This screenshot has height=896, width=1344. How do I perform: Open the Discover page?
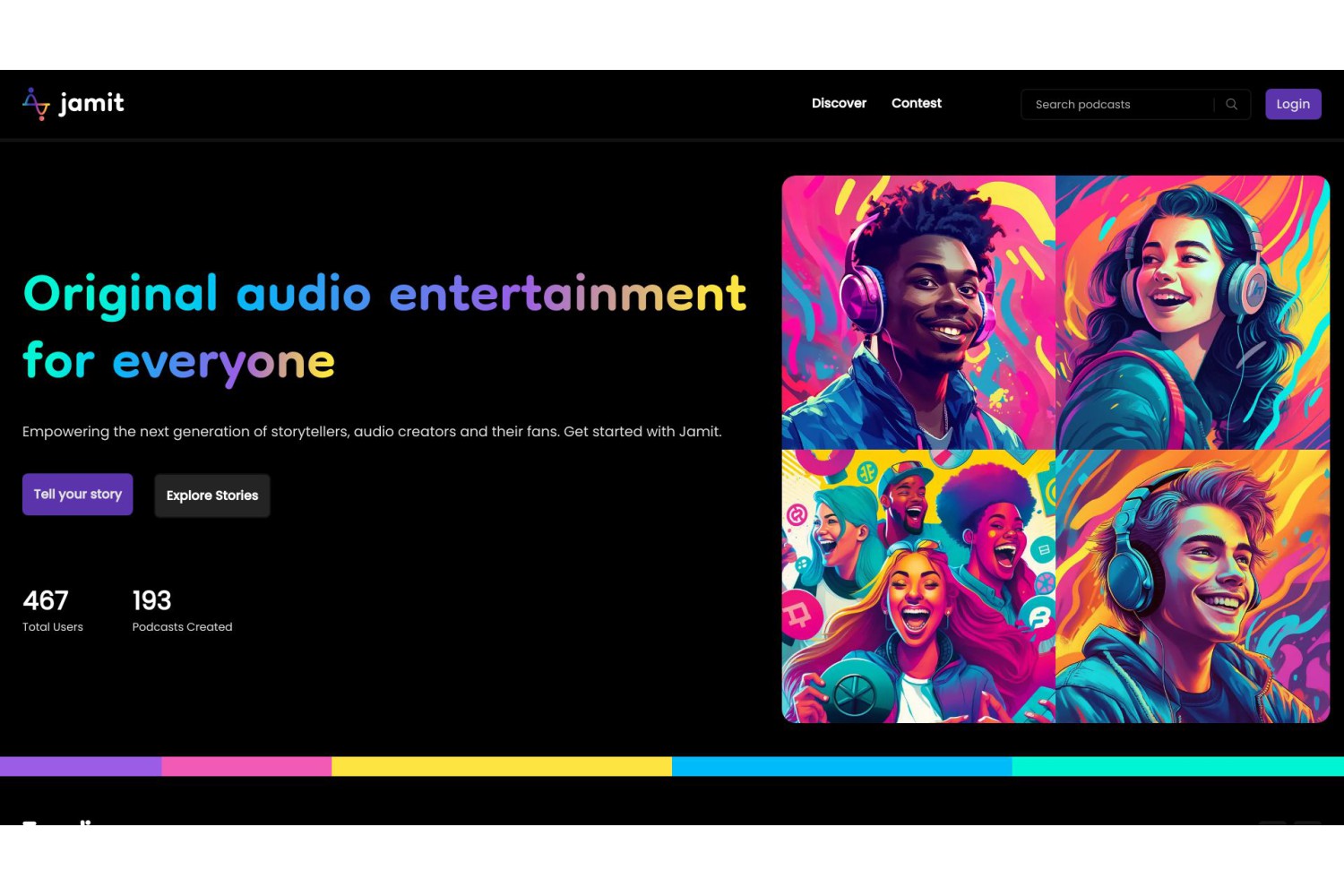coord(839,103)
